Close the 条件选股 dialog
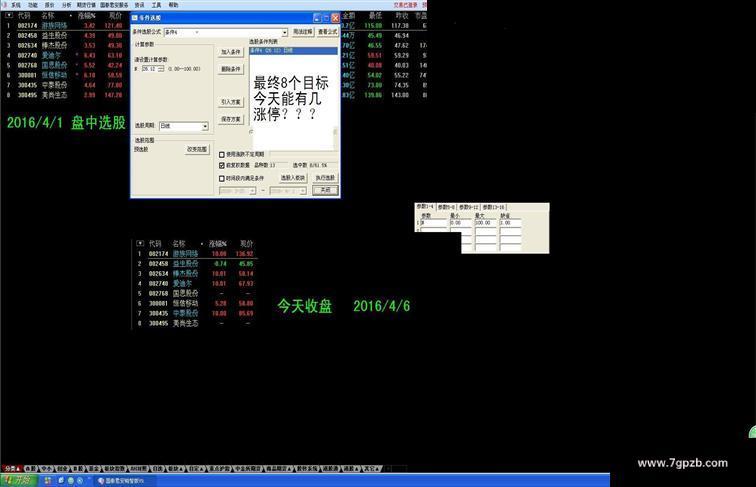Image resolution: width=756 pixels, height=487 pixels. [335, 18]
